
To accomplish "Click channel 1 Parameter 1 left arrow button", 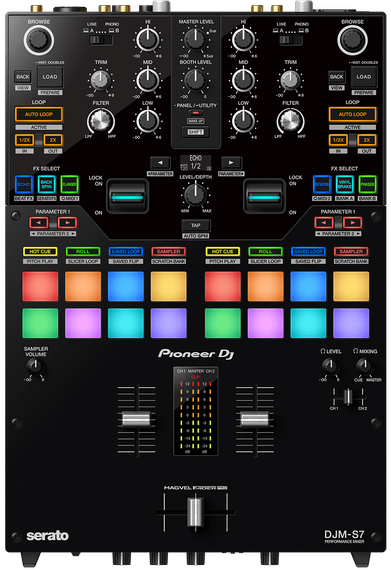I will 39,222.
